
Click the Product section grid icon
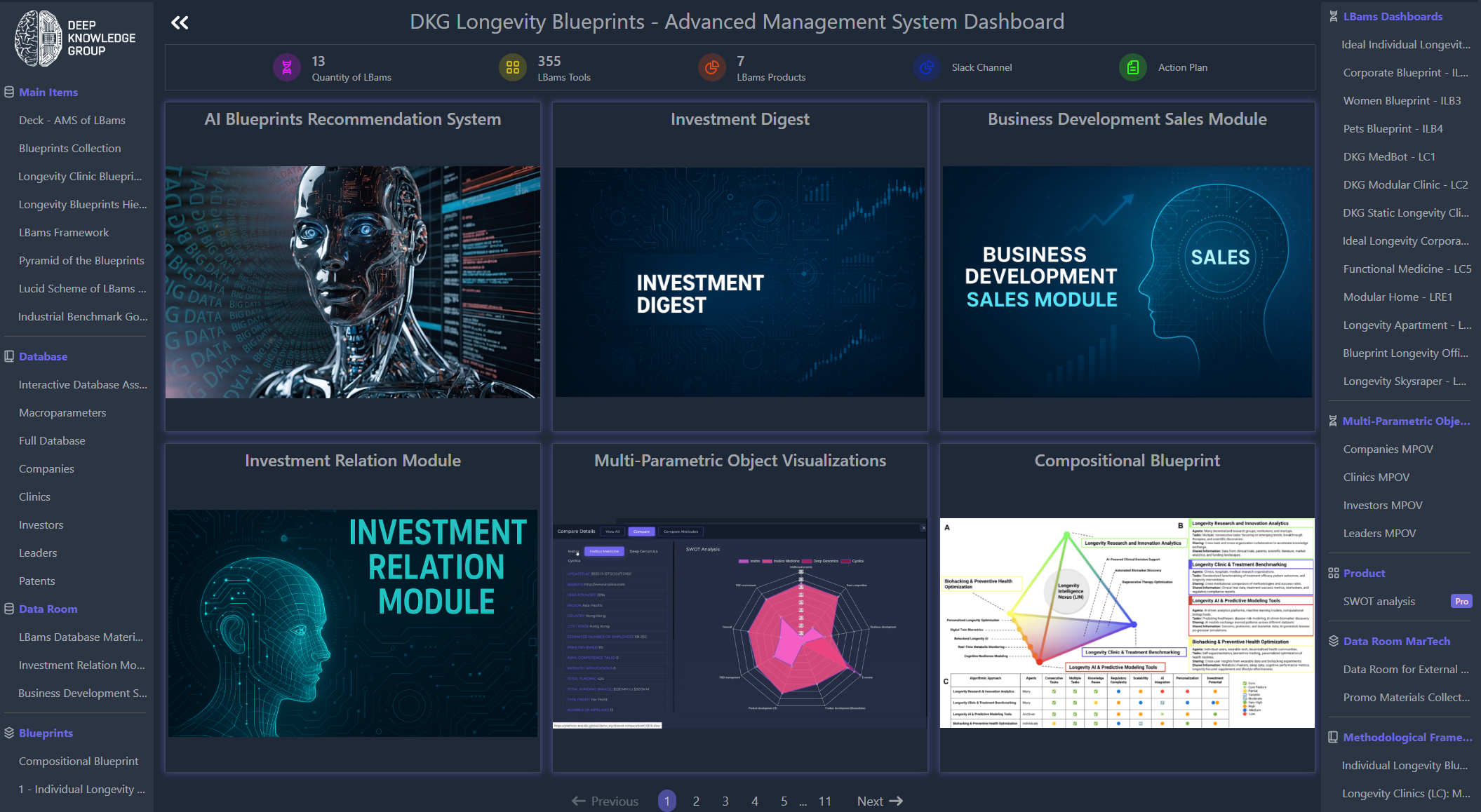[x=1334, y=573]
